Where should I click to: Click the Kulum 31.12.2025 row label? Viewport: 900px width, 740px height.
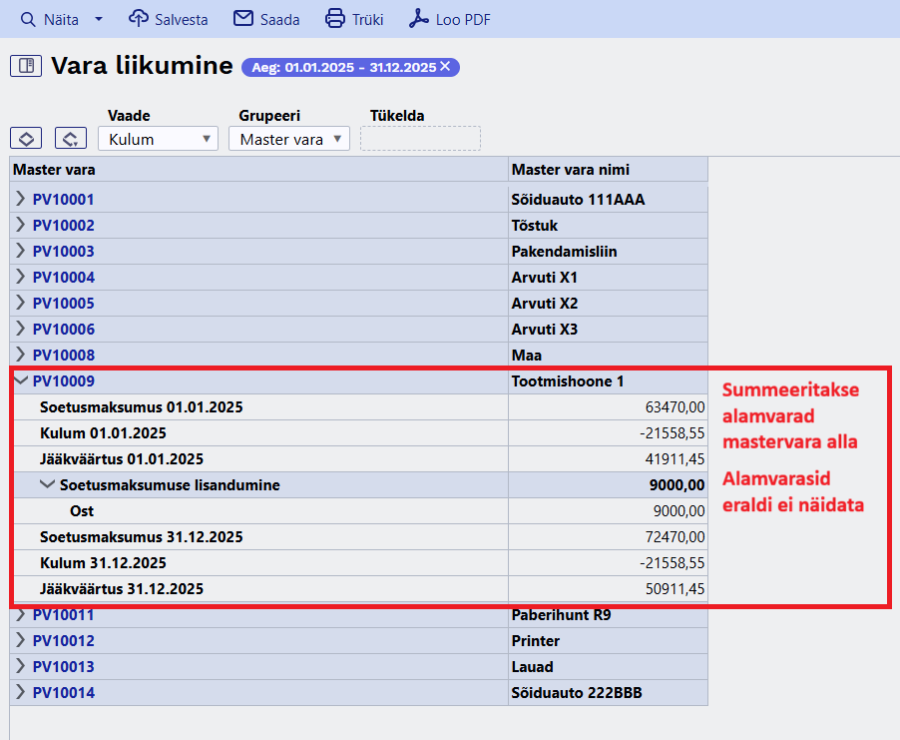pyautogui.click(x=103, y=563)
